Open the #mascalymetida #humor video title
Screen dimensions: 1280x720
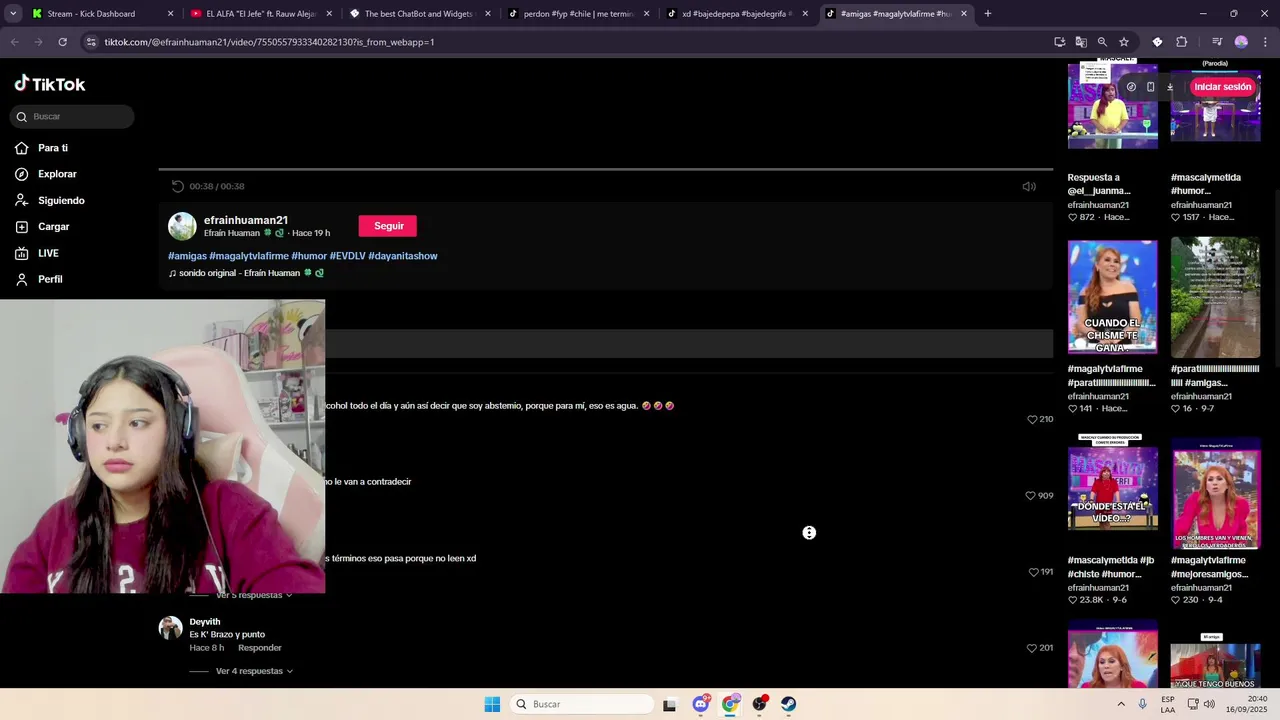pyautogui.click(x=1206, y=184)
